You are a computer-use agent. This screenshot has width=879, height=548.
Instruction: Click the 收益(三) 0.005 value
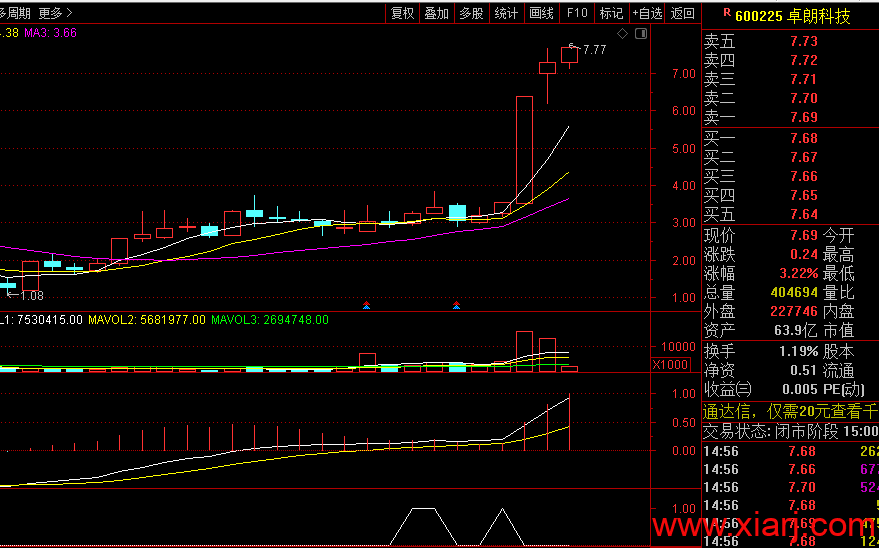tap(801, 389)
